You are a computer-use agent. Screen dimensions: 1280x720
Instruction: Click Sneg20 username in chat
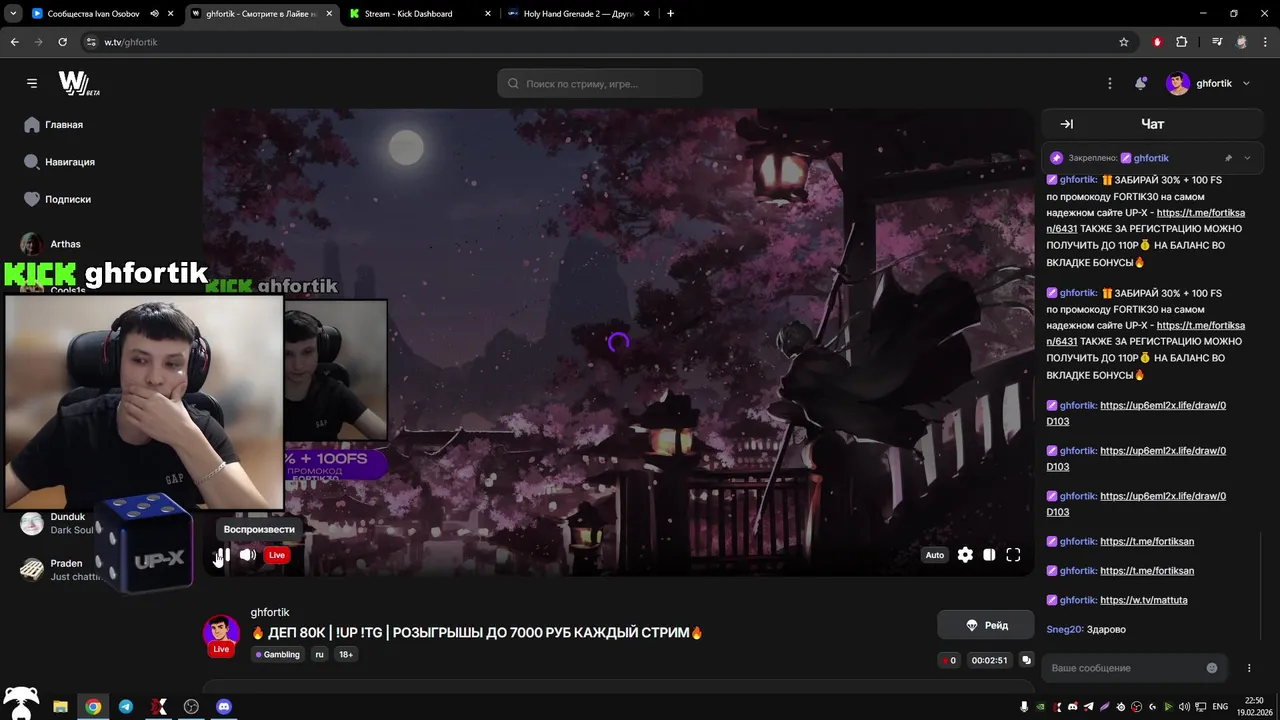[x=1063, y=629]
